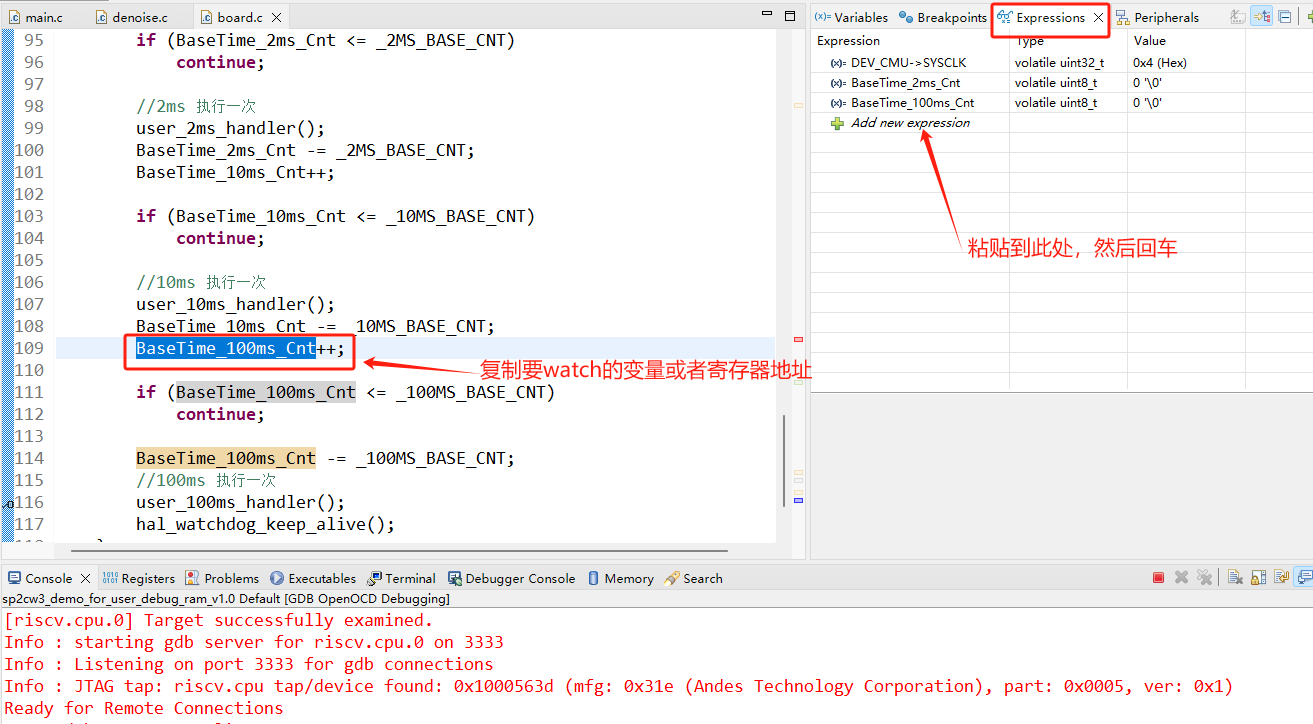
Task: Open the denoise.c editor tab
Action: [x=139, y=18]
